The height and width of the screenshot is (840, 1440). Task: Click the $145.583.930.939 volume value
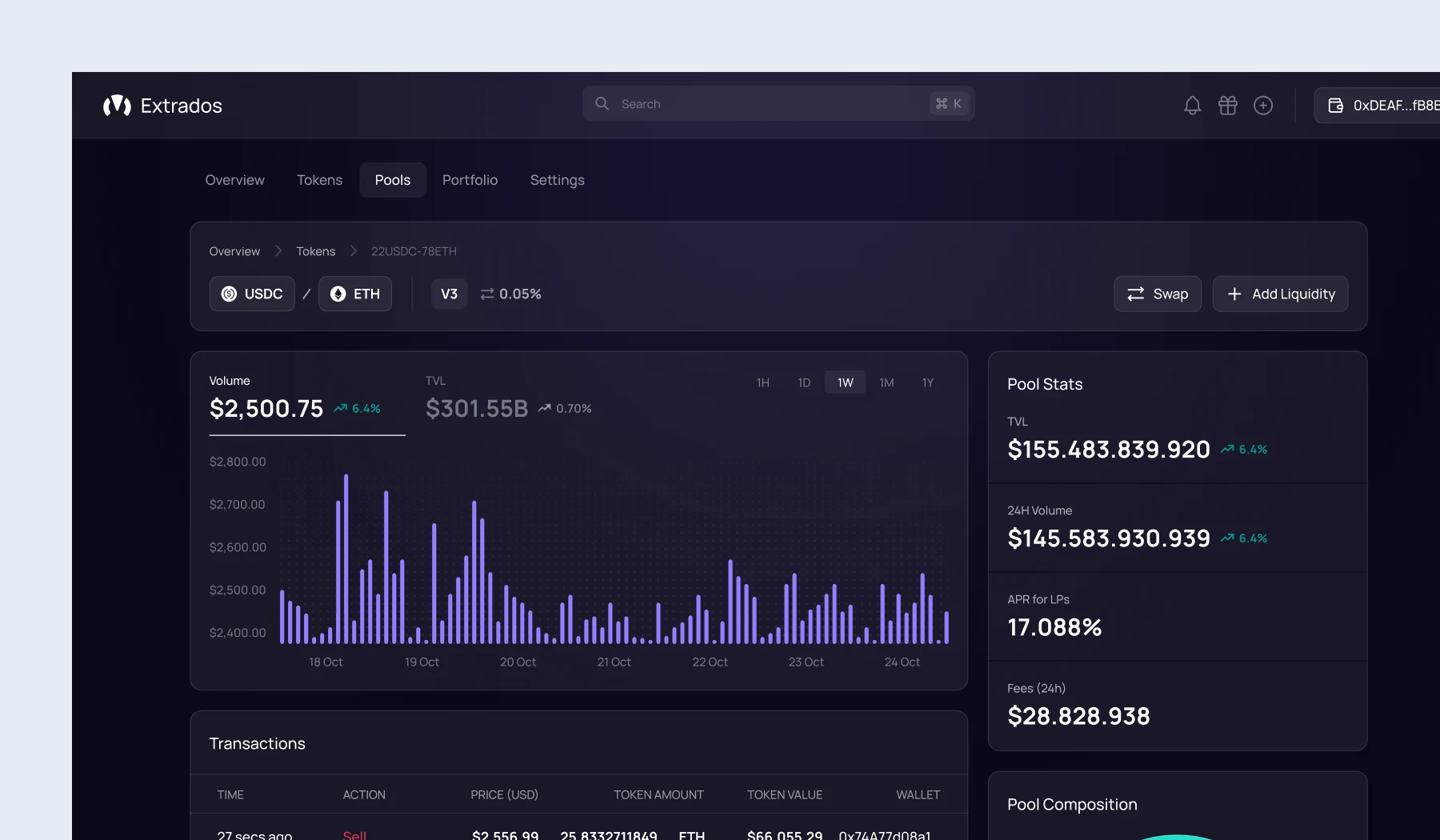pyautogui.click(x=1109, y=538)
